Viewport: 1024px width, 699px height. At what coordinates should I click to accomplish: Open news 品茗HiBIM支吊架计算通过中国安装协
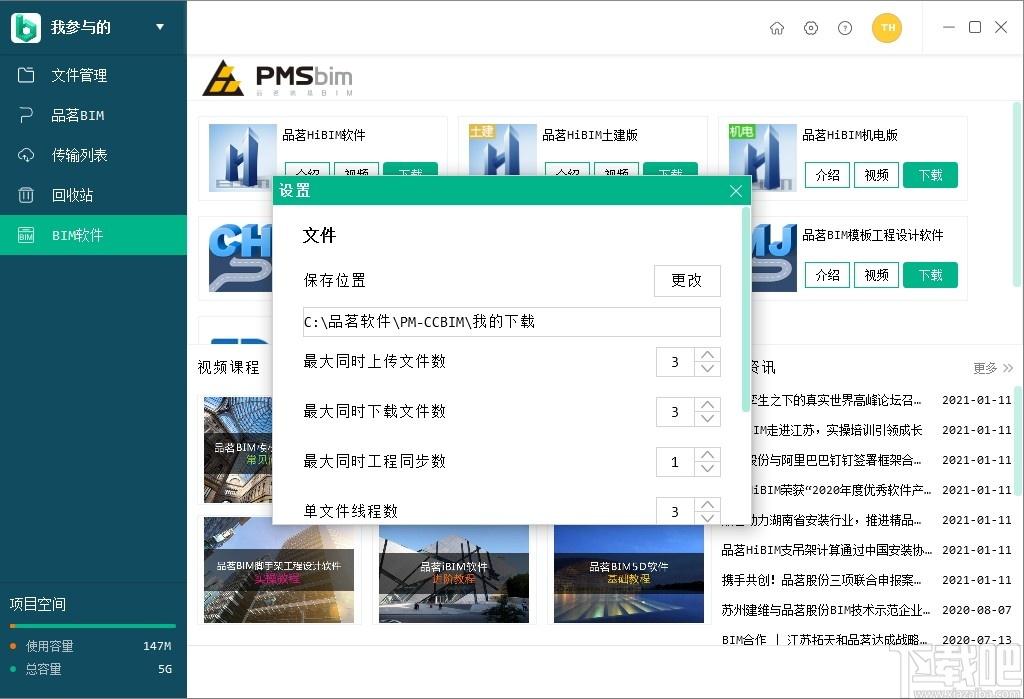[x=826, y=550]
